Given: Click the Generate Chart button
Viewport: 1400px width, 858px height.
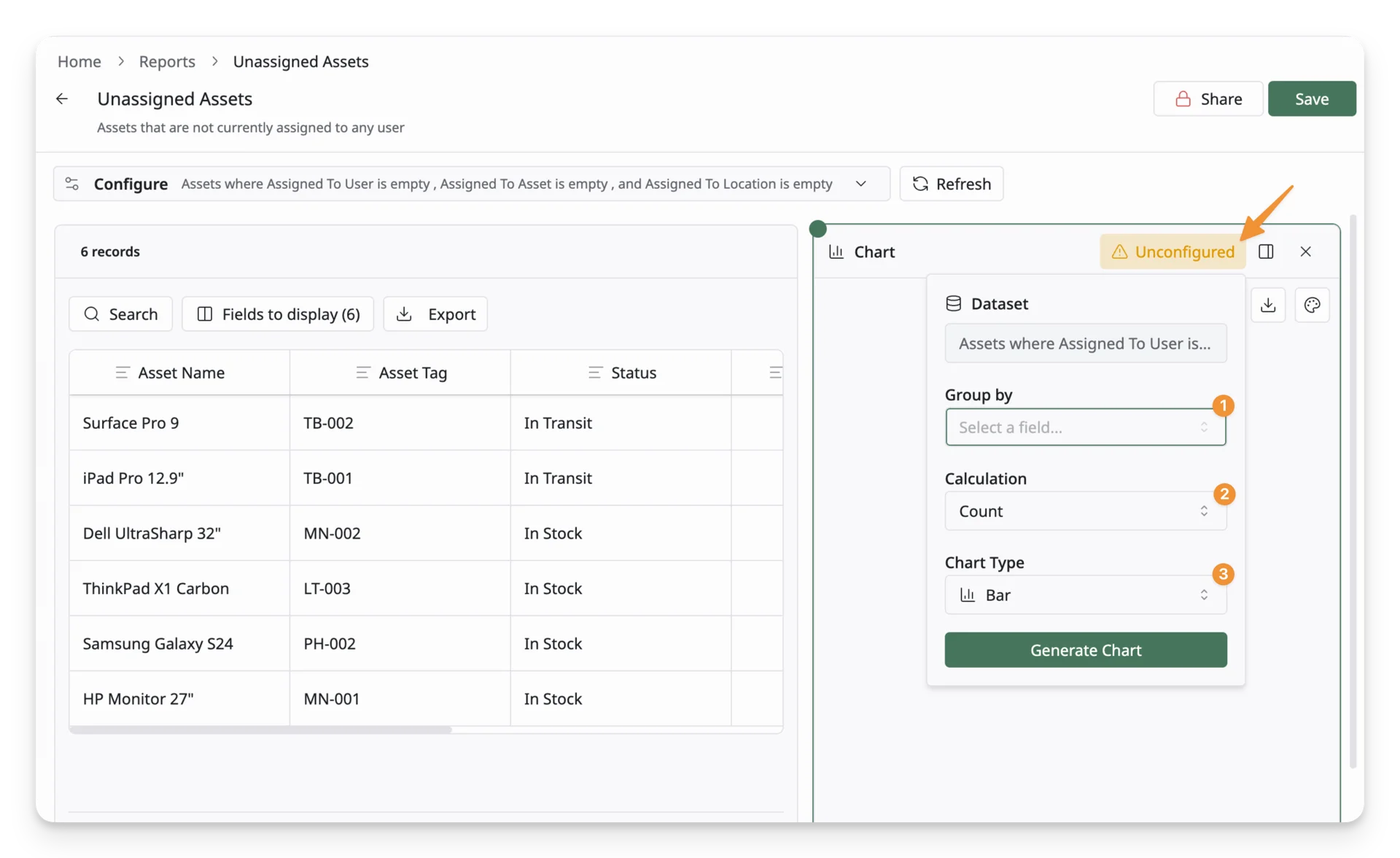Looking at the screenshot, I should 1085,650.
